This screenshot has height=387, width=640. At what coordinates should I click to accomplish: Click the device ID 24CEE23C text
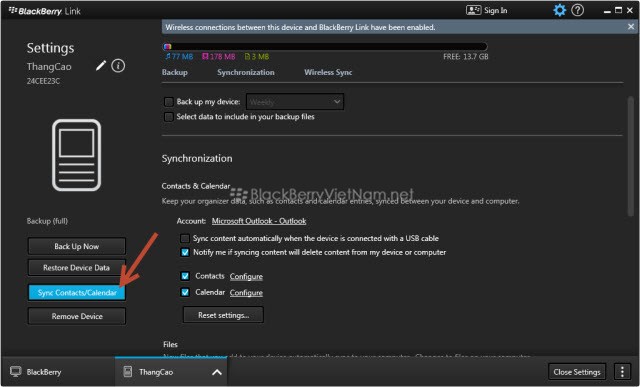[x=43, y=81]
